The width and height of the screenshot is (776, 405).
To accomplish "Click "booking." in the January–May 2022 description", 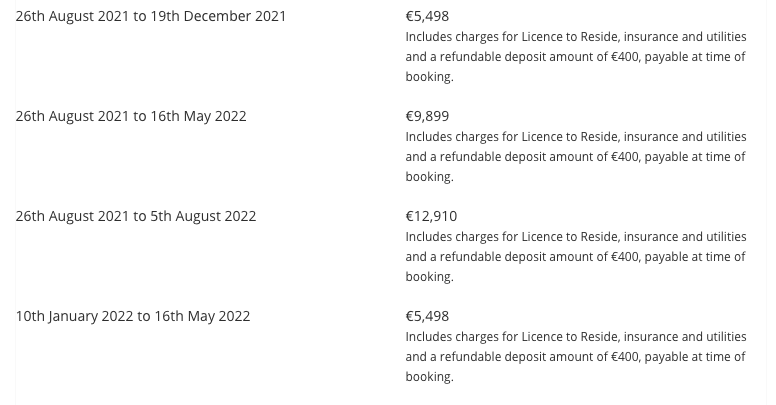I will click(429, 377).
